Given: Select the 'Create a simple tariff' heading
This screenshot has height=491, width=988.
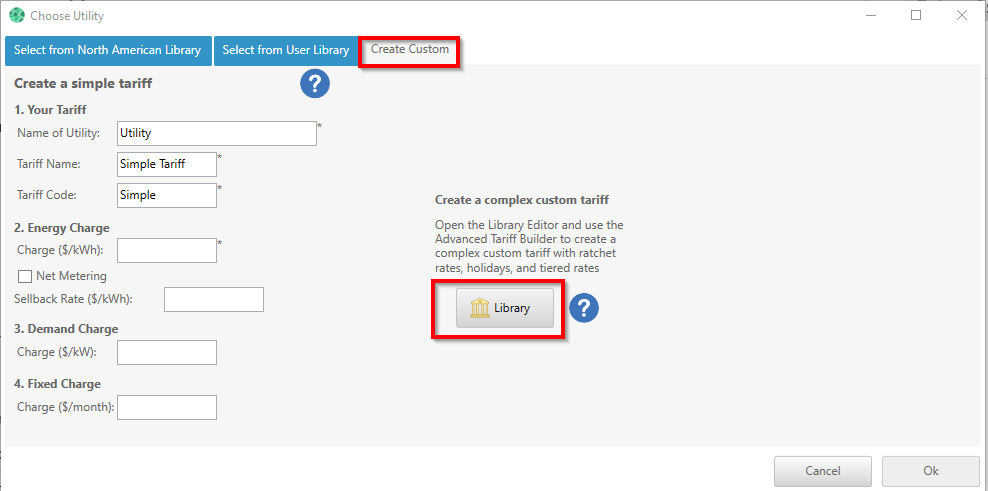Looking at the screenshot, I should tap(83, 83).
